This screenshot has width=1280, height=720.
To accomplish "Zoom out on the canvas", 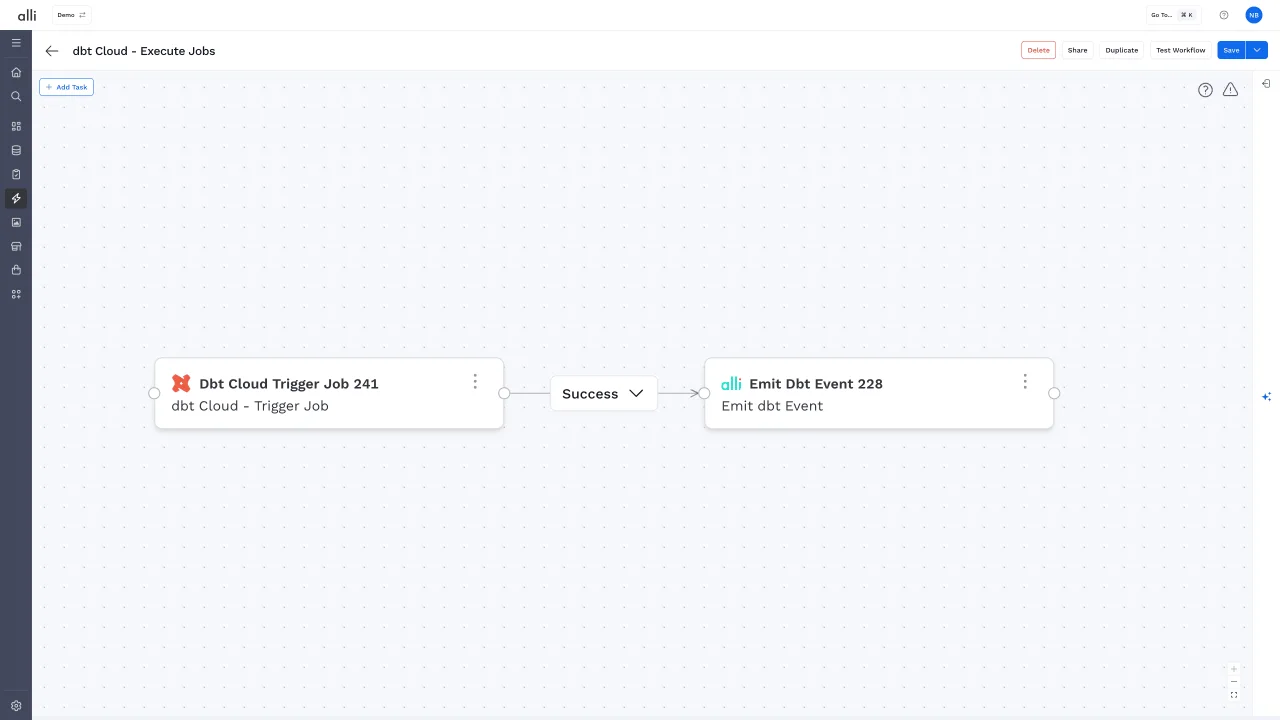I will click(1234, 682).
